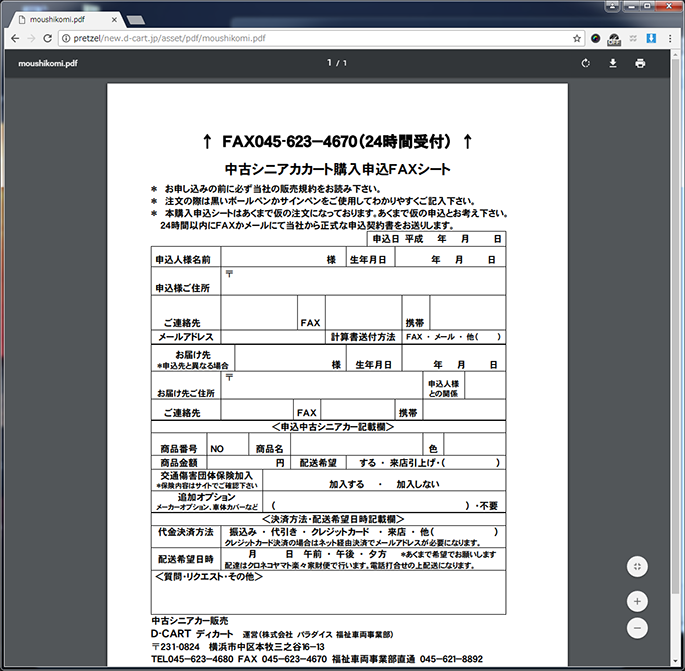
Task: Click the 交通傷害団体保険加入 label
Action: coord(207,476)
